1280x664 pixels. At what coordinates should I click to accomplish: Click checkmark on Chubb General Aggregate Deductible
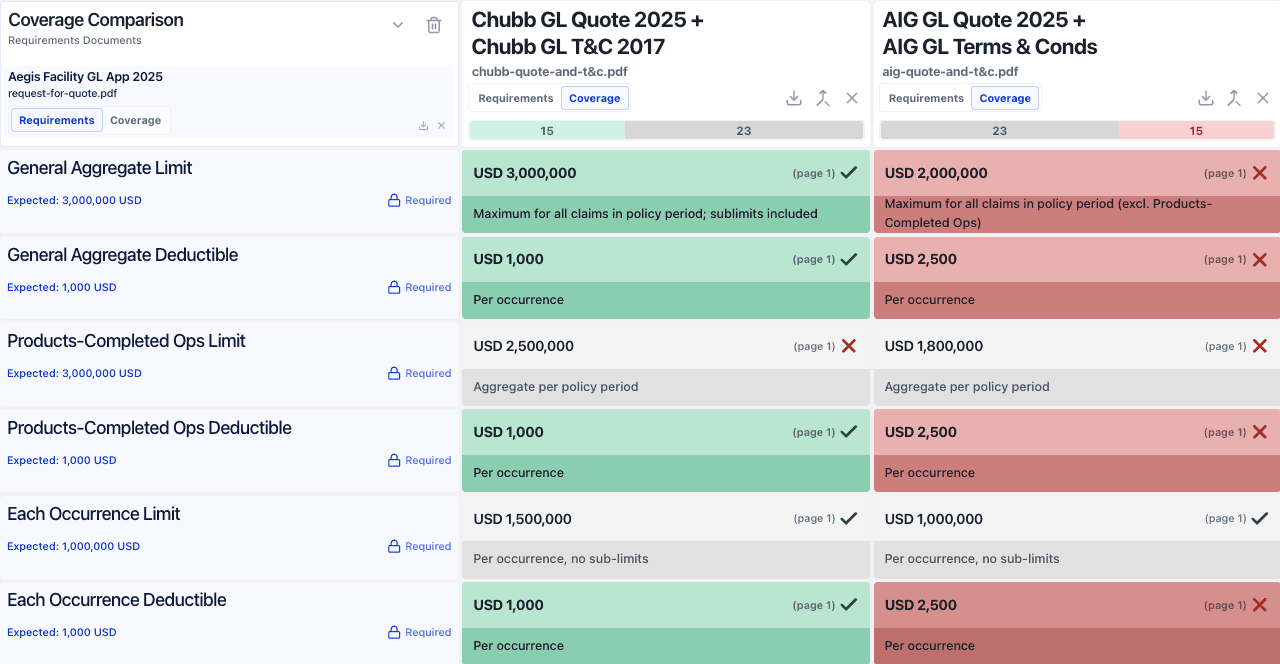[x=849, y=259]
